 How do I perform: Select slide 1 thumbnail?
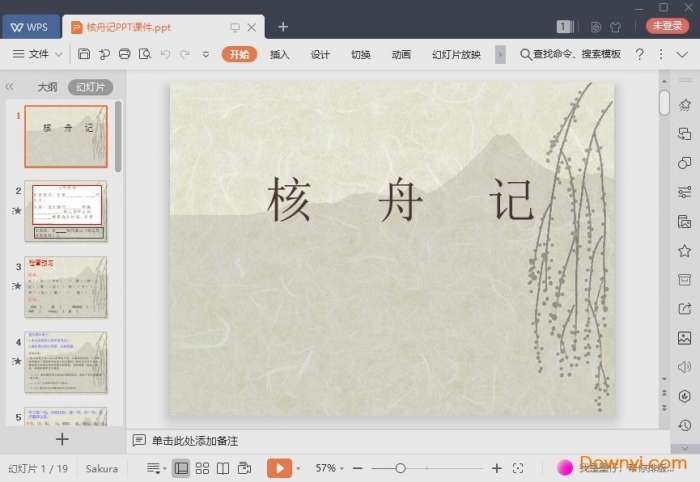[x=66, y=137]
